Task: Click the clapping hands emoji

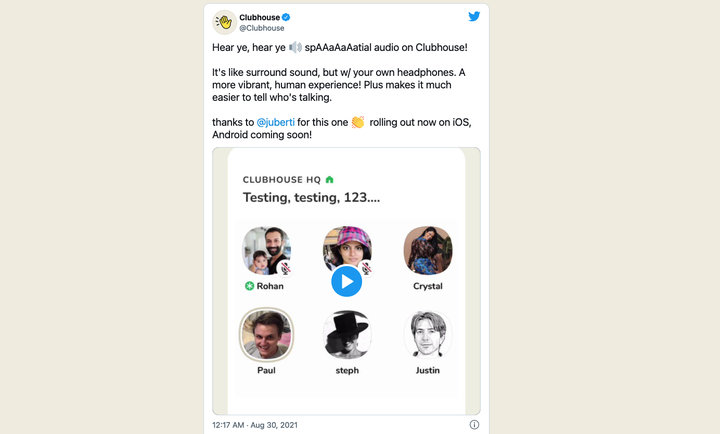Action: tap(357, 122)
